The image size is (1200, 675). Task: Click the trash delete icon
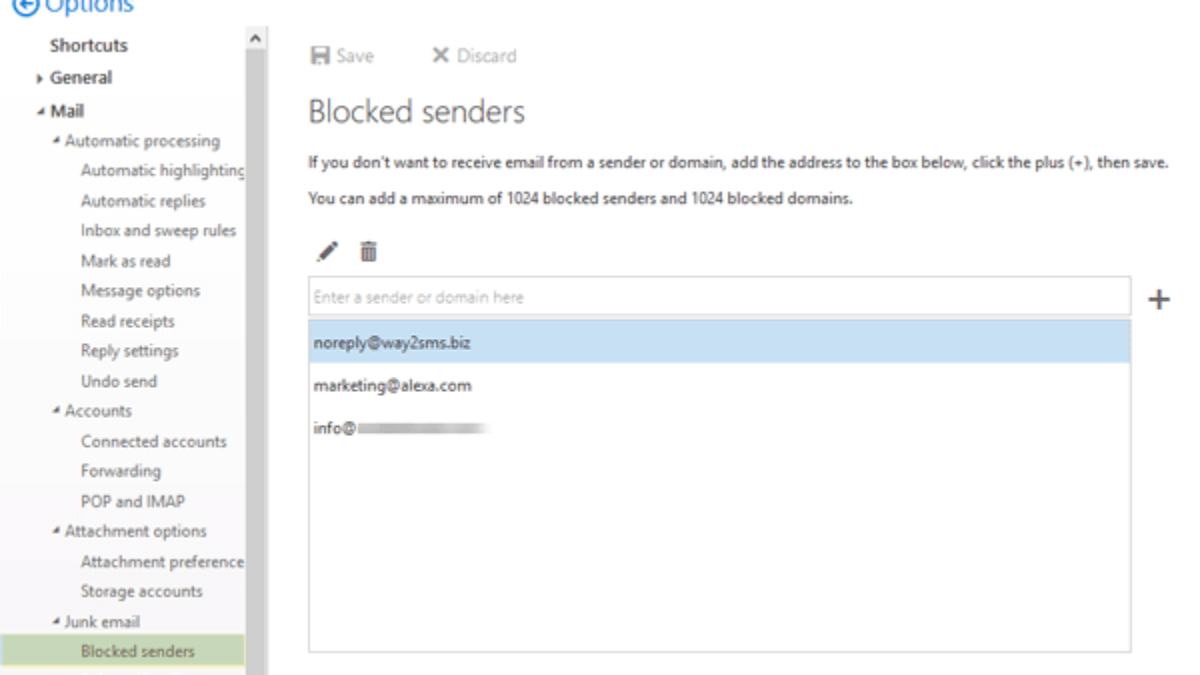(369, 252)
